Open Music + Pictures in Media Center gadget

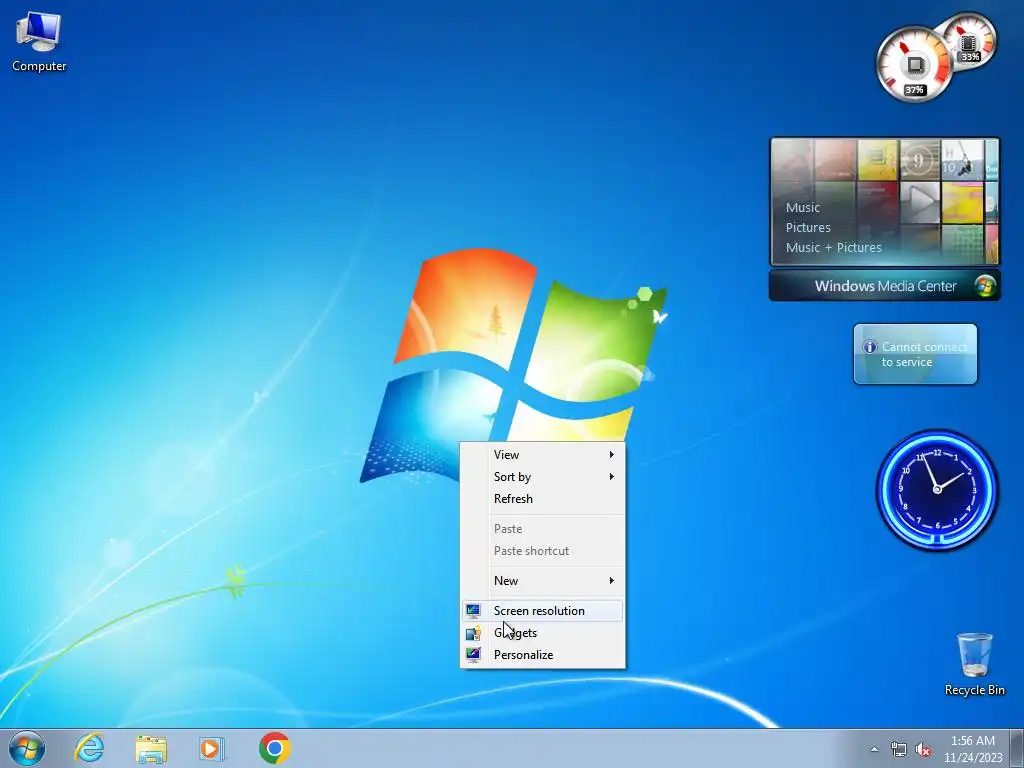tap(833, 248)
